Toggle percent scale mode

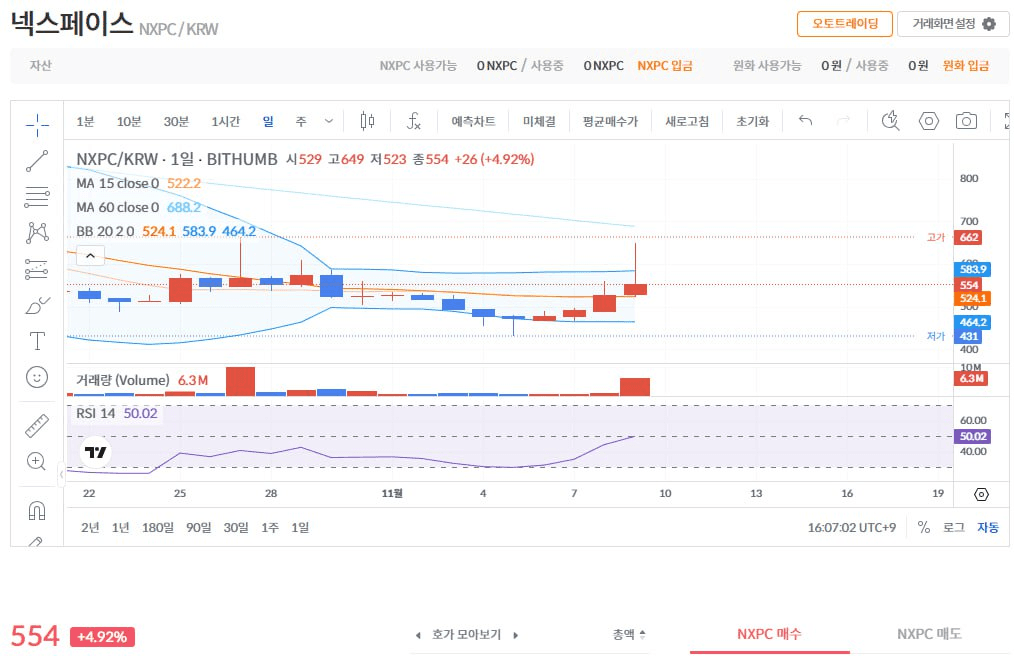923,527
